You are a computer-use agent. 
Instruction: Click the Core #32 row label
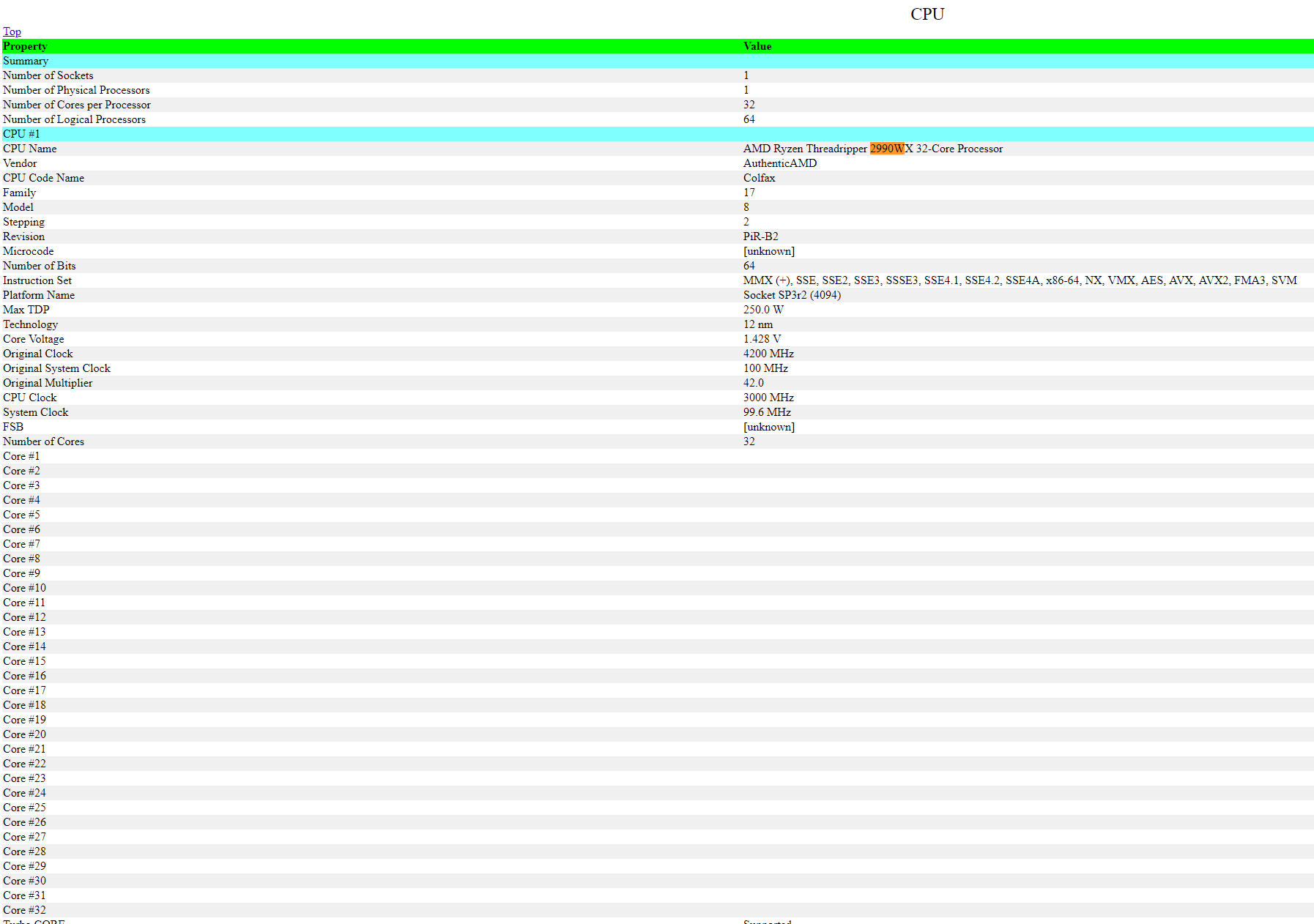24,910
